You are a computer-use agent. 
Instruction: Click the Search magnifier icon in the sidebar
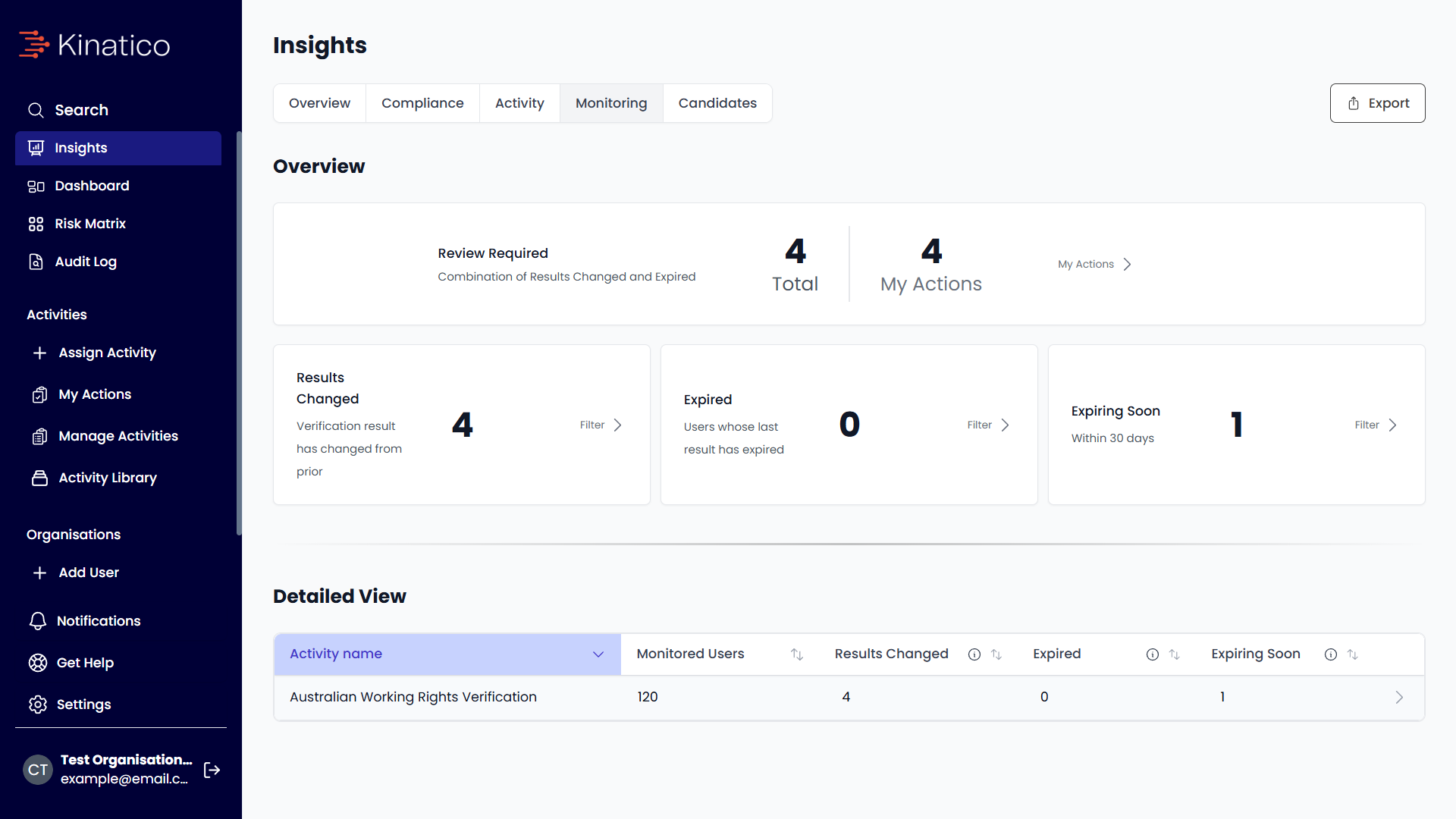[36, 110]
